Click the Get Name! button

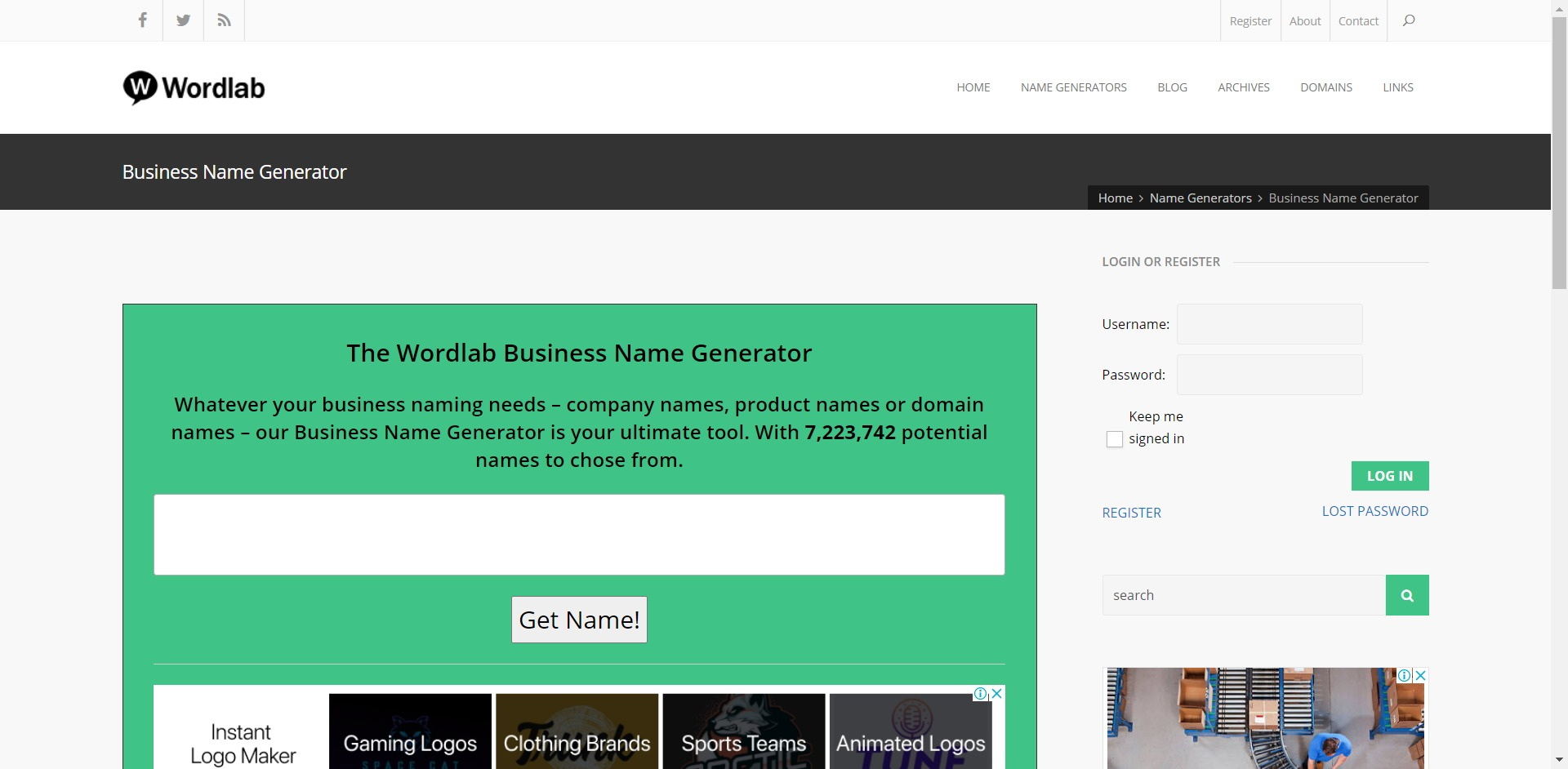(579, 620)
